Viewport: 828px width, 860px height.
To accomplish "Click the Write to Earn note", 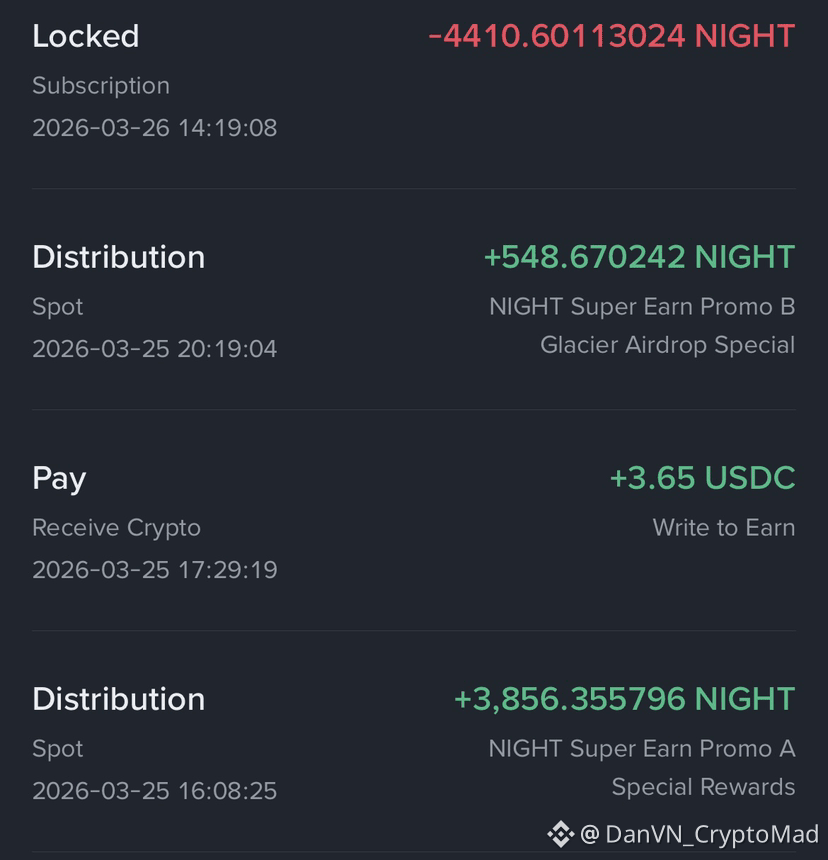I will coord(724,528).
